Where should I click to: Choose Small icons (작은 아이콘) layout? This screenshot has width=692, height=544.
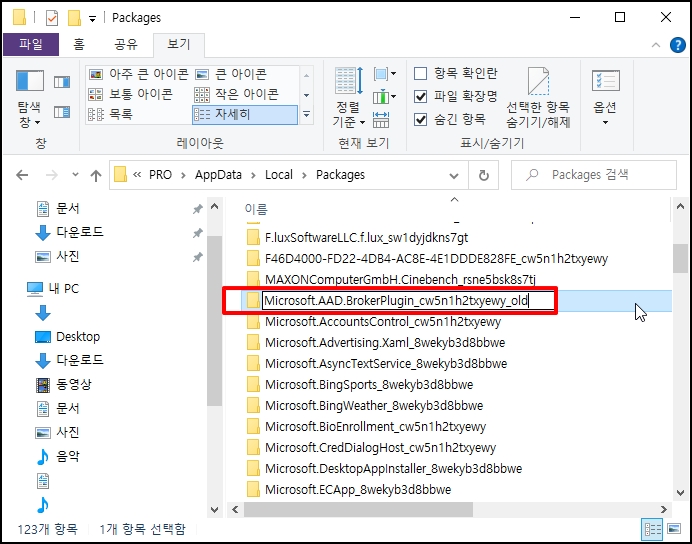pyautogui.click(x=237, y=94)
